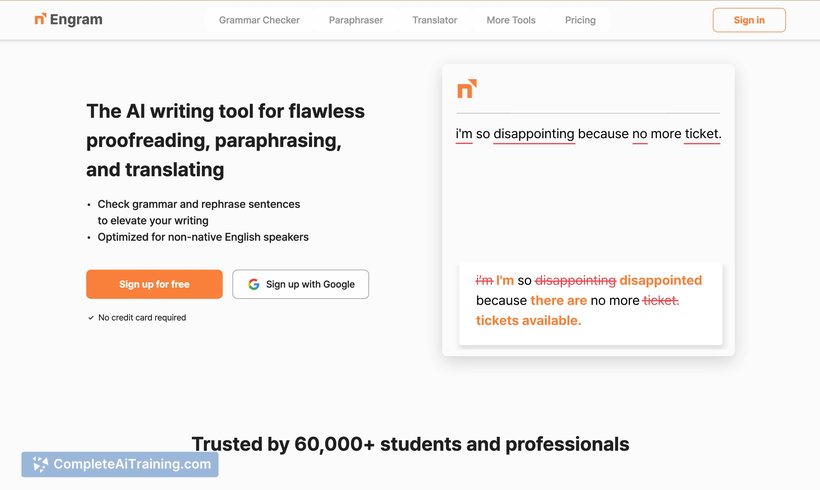Choose Sign up with Google

[300, 284]
